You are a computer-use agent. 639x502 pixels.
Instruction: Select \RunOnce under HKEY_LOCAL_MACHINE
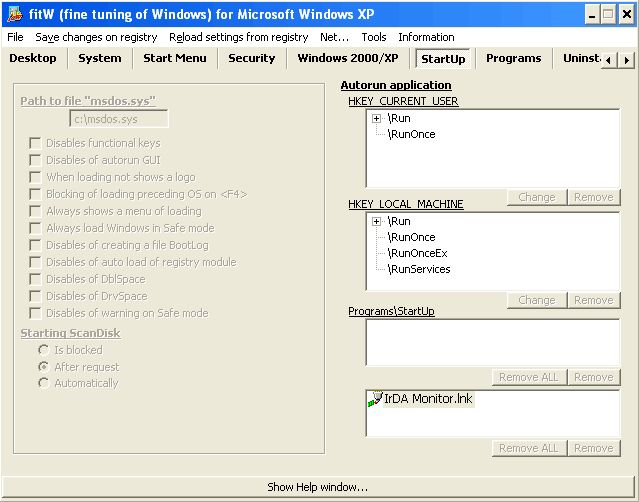click(412, 238)
